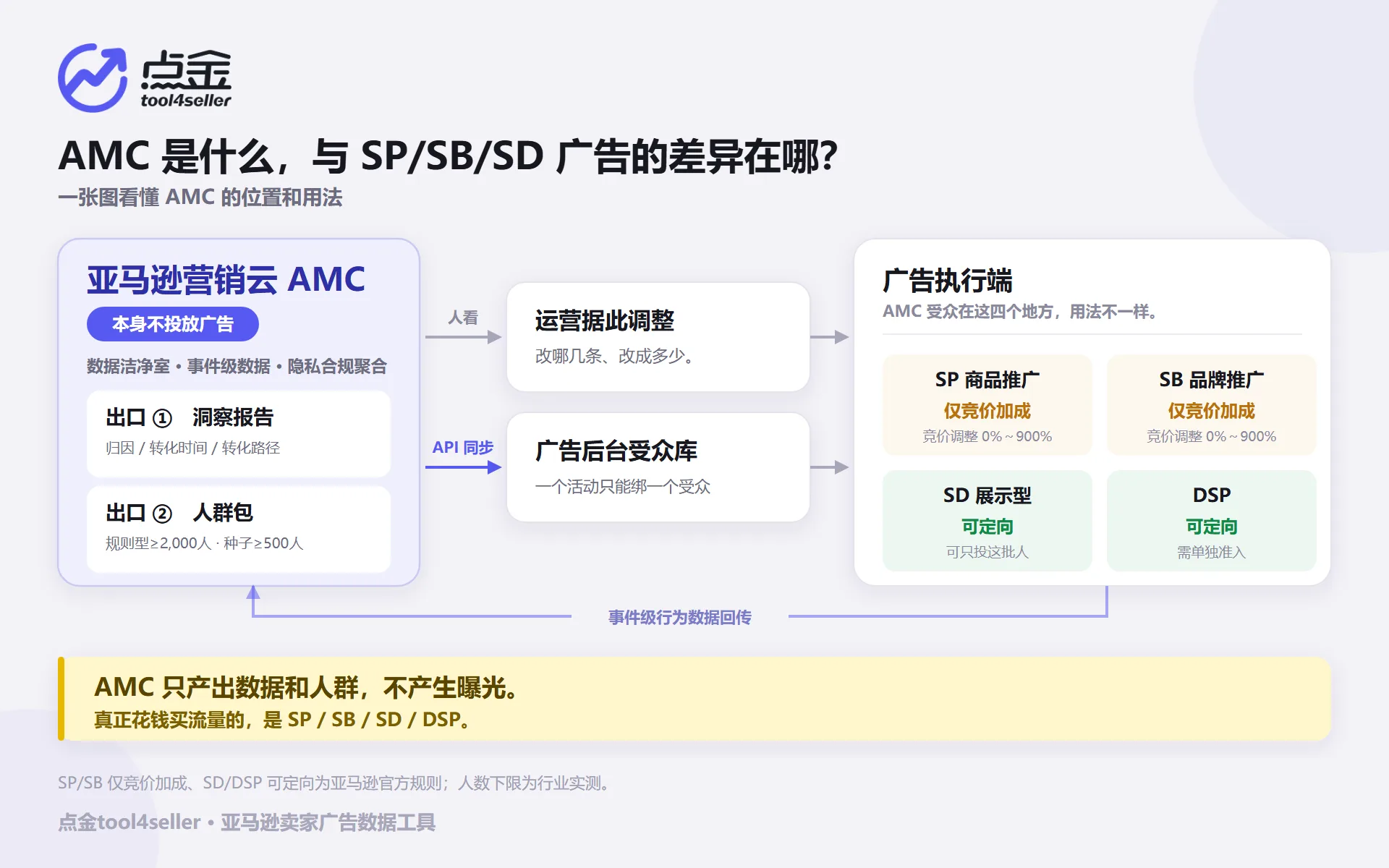Click the text 改哪几条、改成多少。

click(614, 356)
